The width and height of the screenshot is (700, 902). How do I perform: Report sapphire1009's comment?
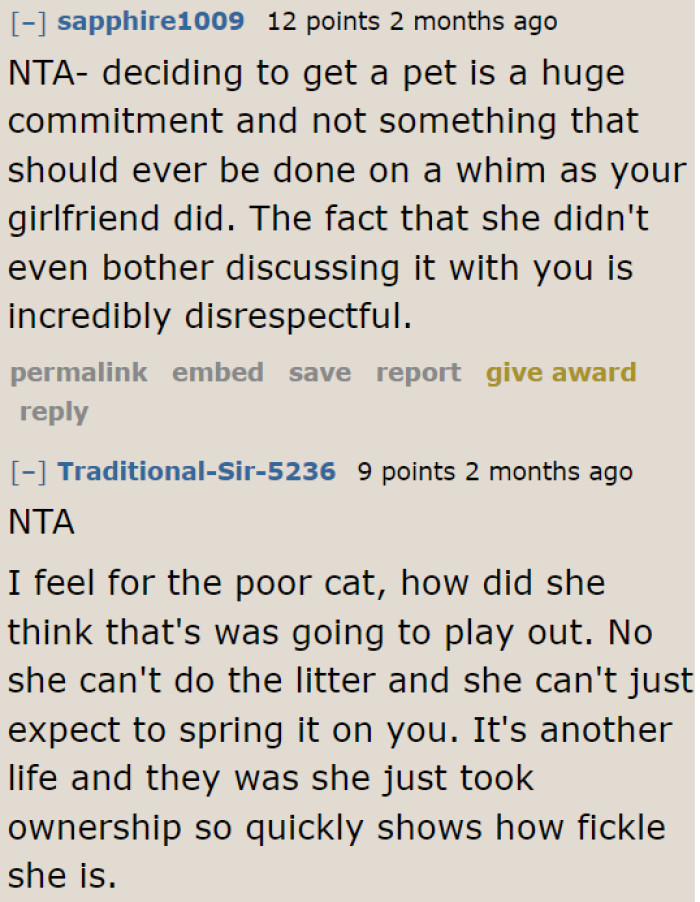coord(418,372)
